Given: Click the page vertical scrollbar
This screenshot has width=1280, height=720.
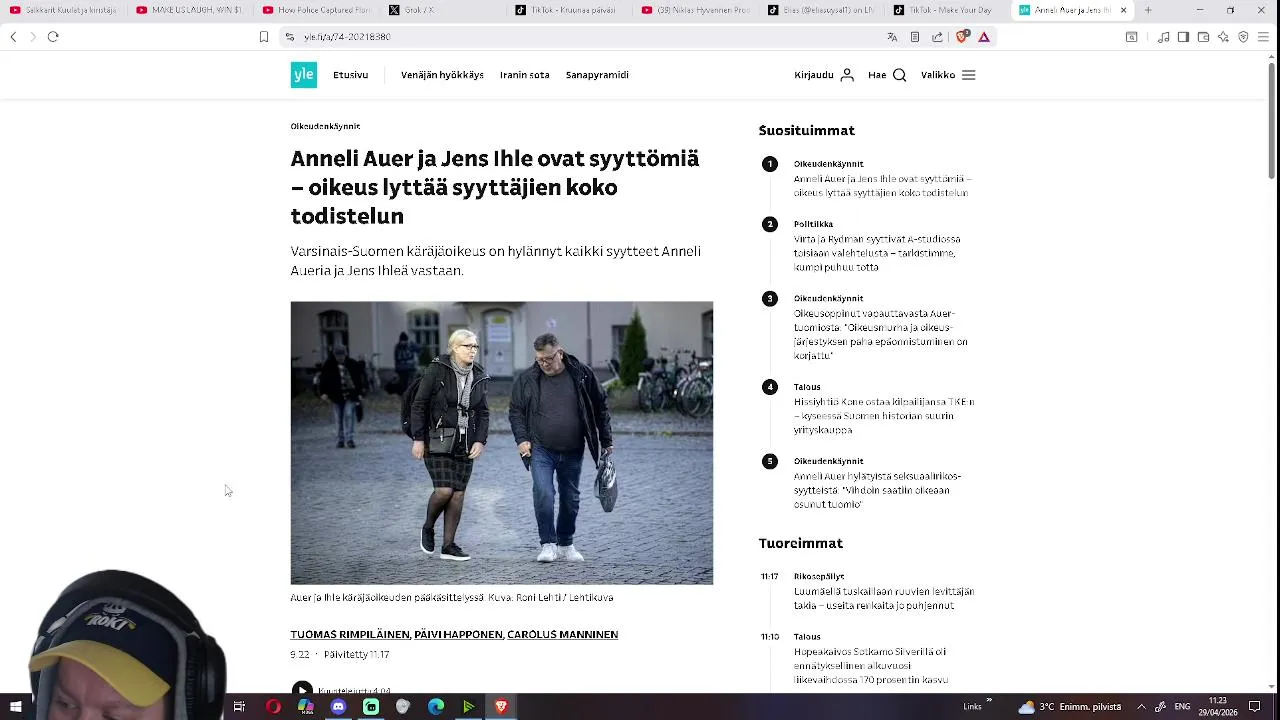Looking at the screenshot, I should coord(1272,120).
